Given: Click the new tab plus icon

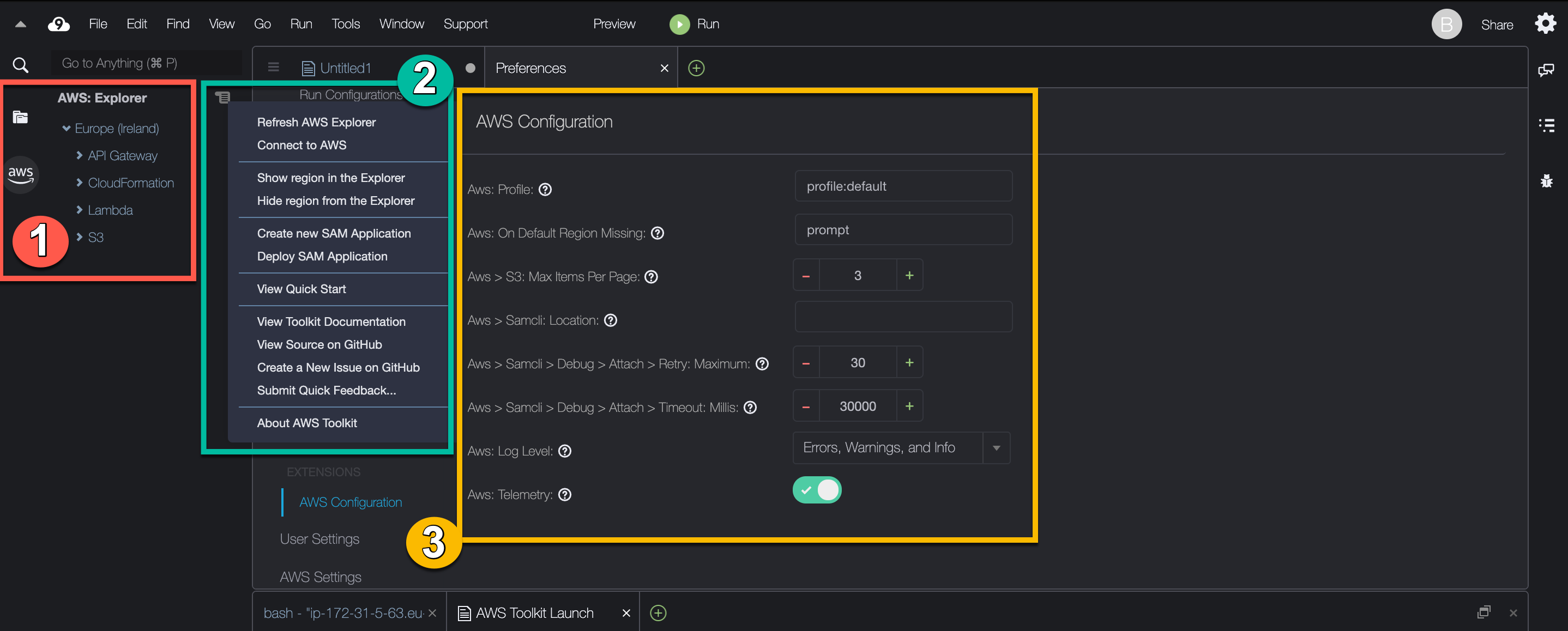Looking at the screenshot, I should coord(697,68).
